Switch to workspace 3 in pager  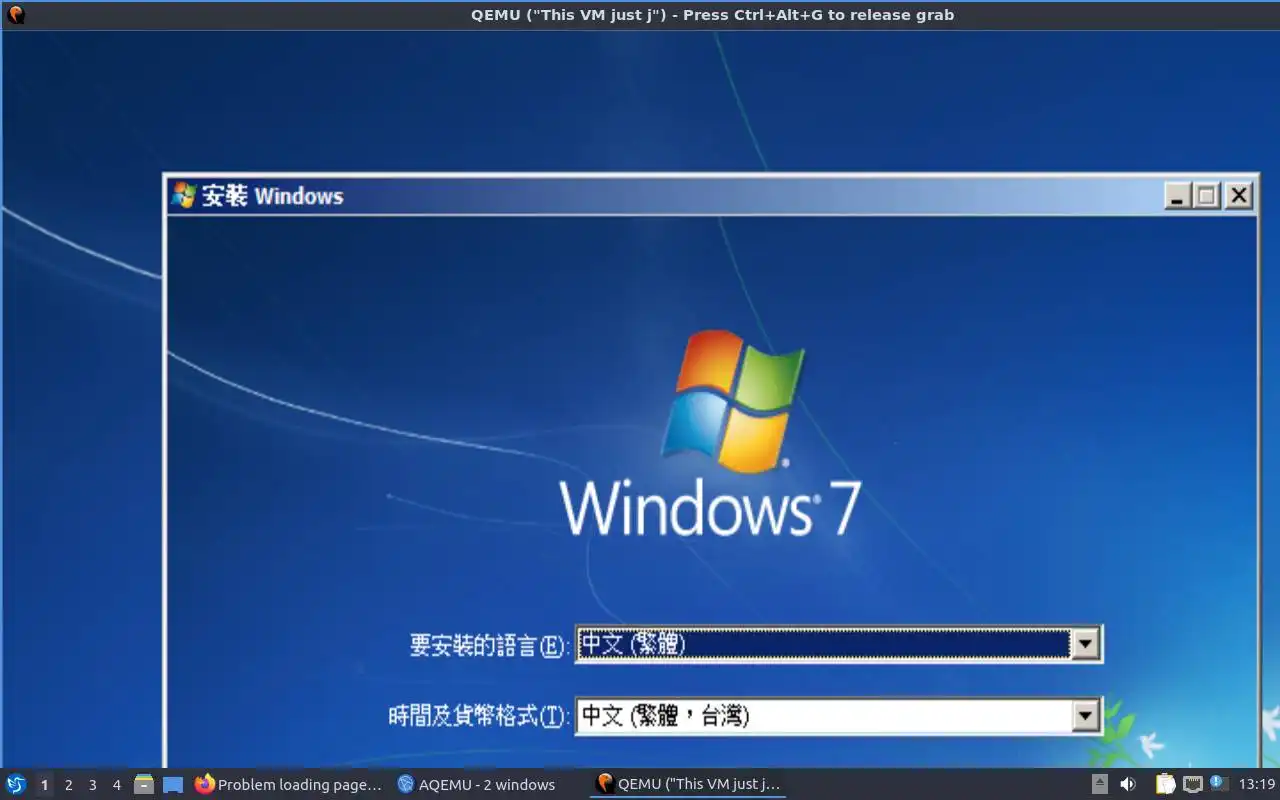pyautogui.click(x=92, y=785)
